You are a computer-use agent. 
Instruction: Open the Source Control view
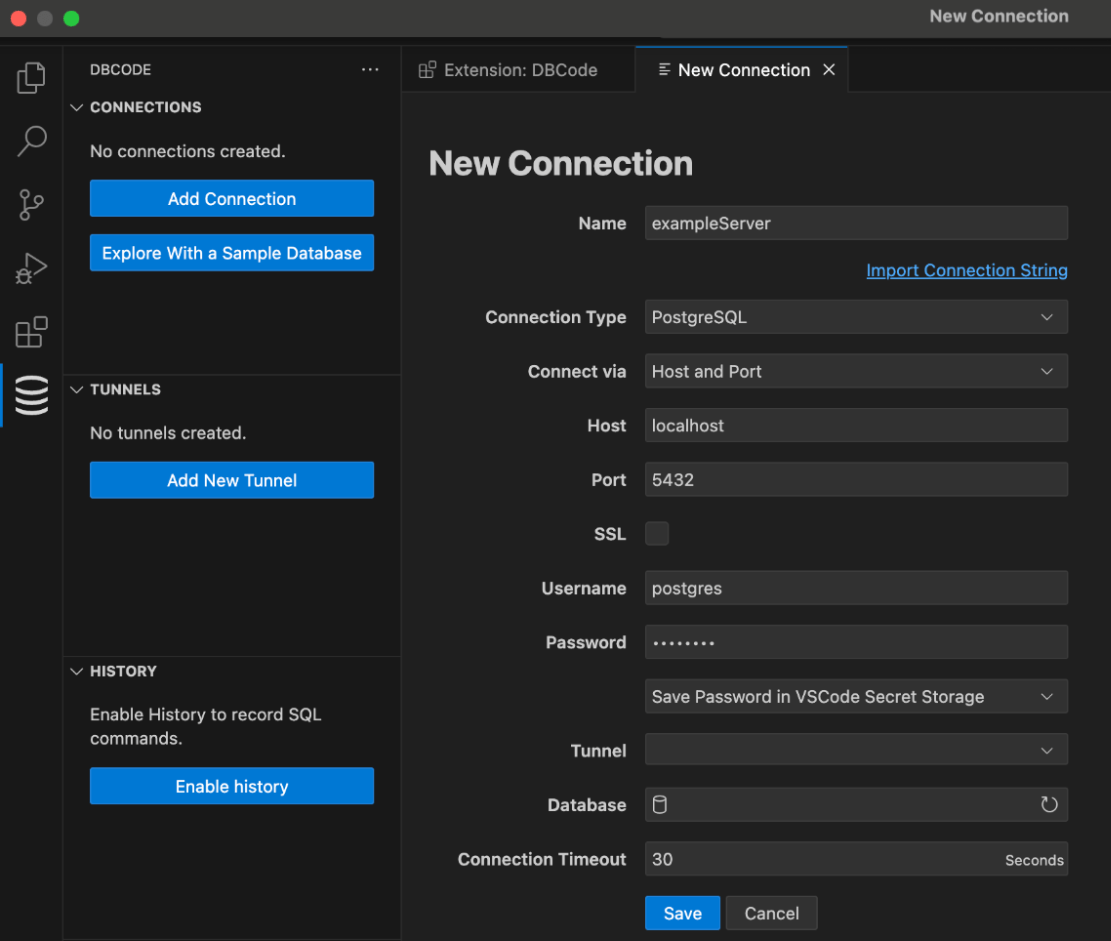point(31,204)
